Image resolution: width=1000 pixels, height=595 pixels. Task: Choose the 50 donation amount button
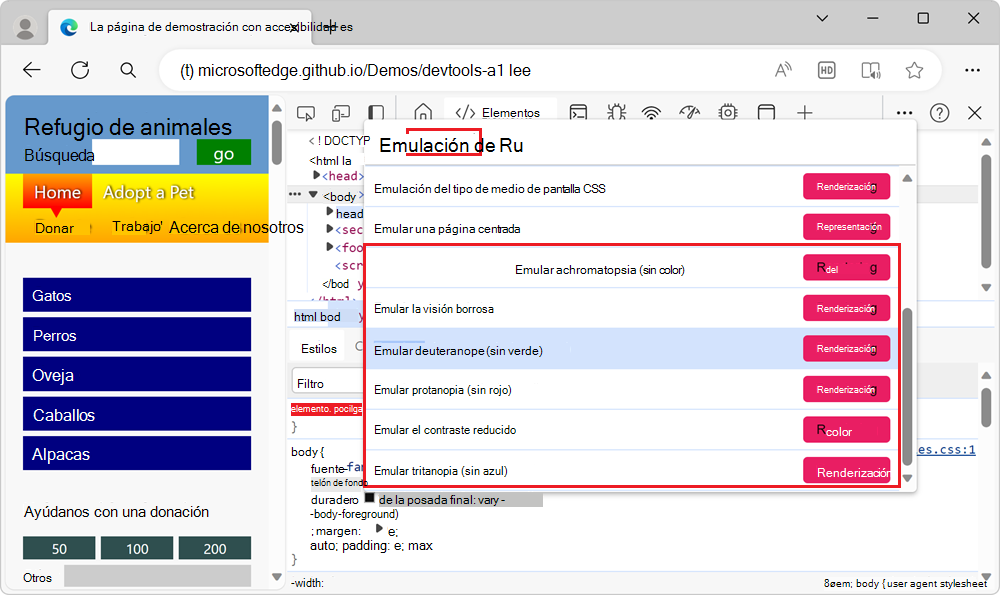tap(59, 548)
